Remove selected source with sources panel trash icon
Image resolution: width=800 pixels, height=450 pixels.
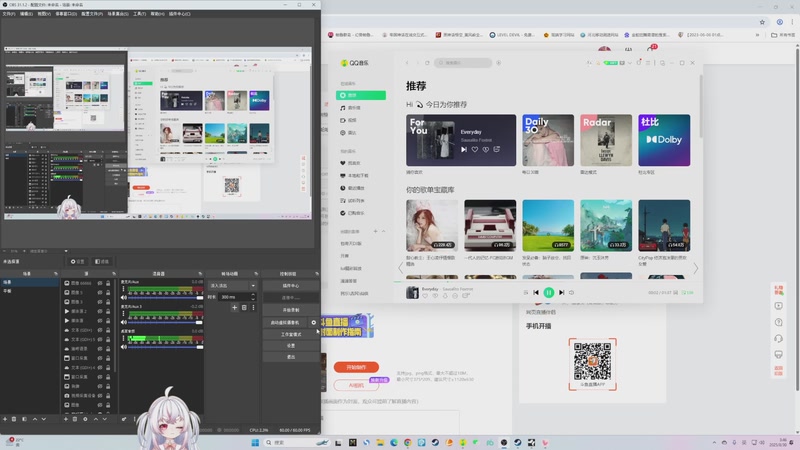point(75,419)
